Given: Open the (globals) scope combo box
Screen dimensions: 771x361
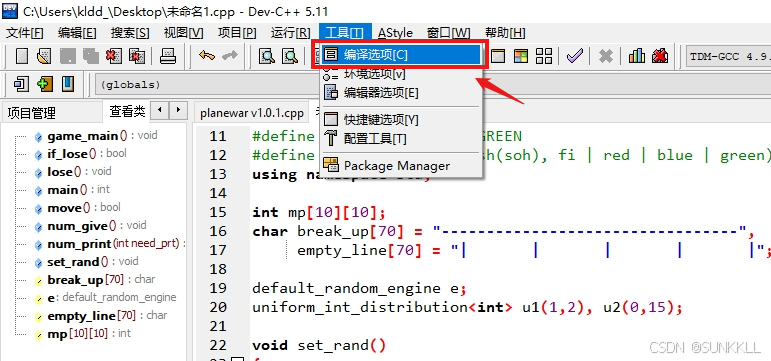Looking at the screenshot, I should (x=207, y=85).
